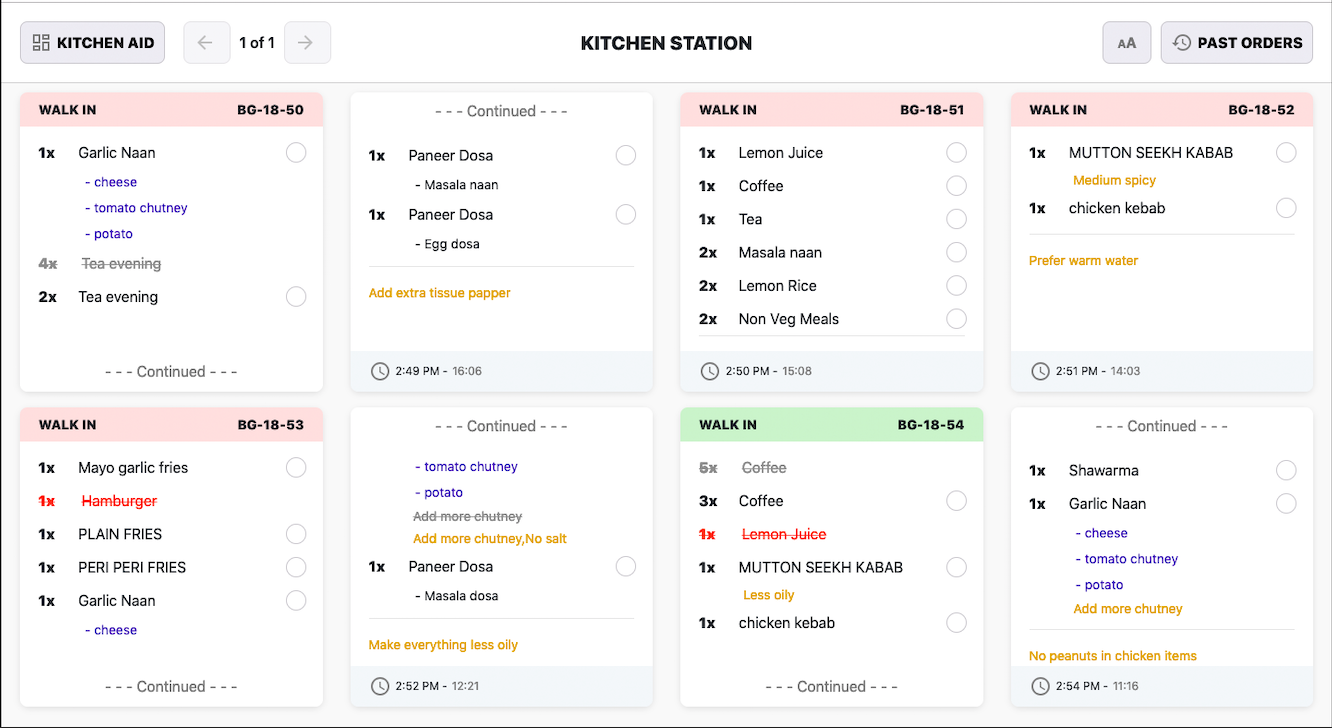
Task: Mark MUTTON SEEKH KABAB done on BG-18-52
Action: (1286, 152)
